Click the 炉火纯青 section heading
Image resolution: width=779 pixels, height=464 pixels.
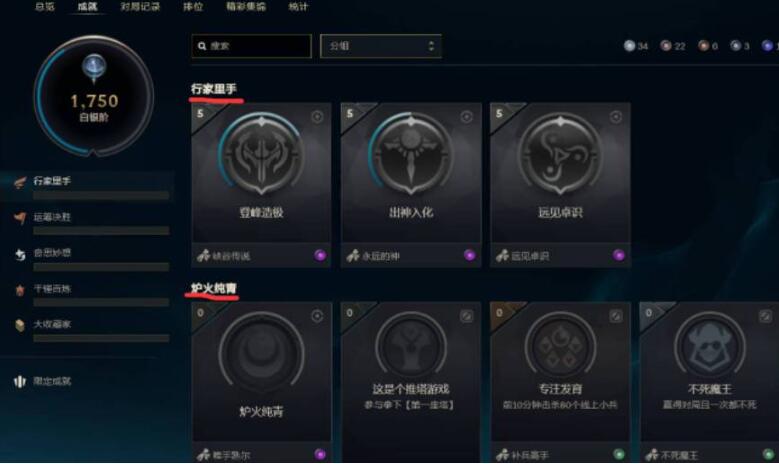coord(214,288)
